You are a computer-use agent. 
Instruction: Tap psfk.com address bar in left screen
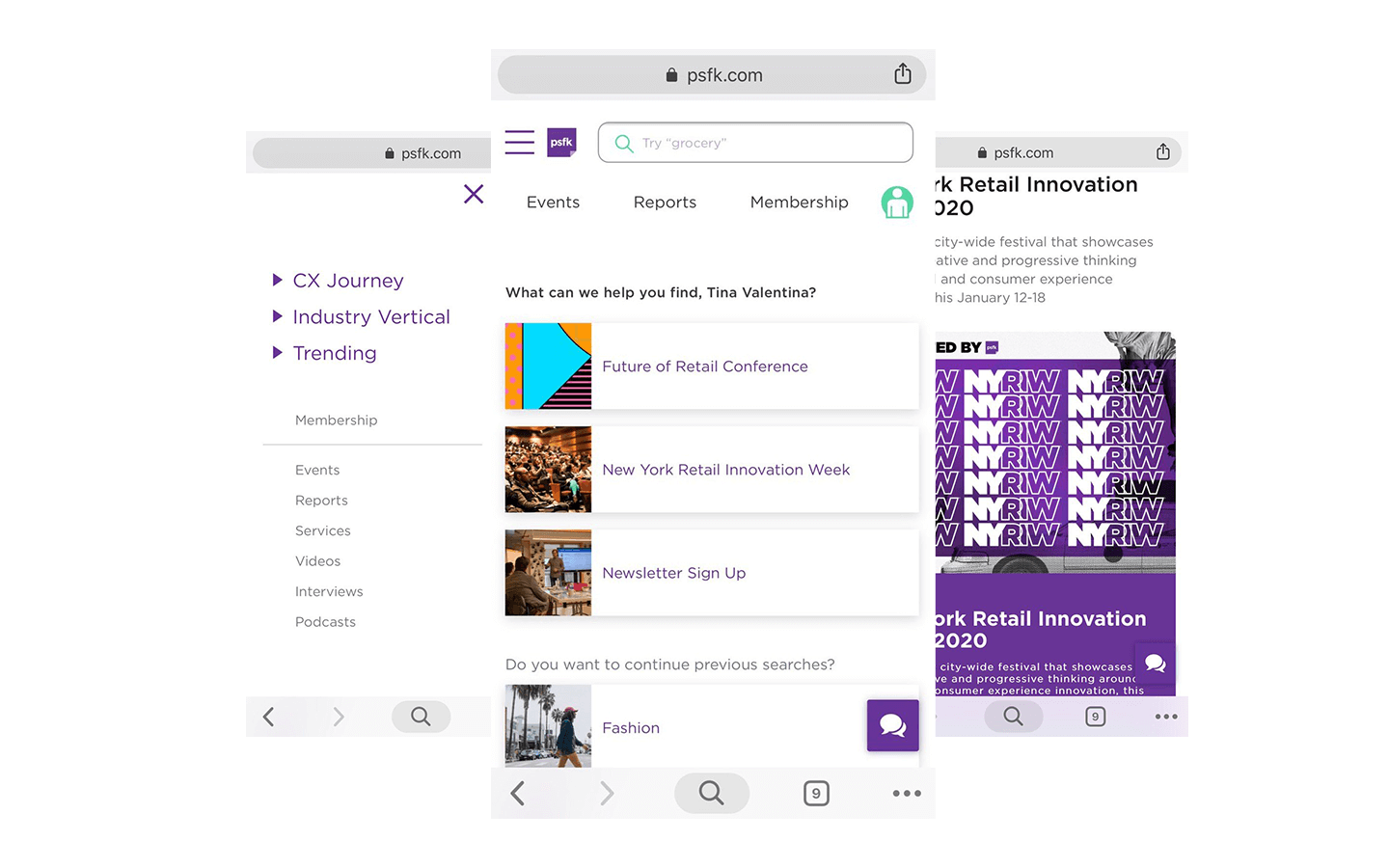(x=372, y=153)
